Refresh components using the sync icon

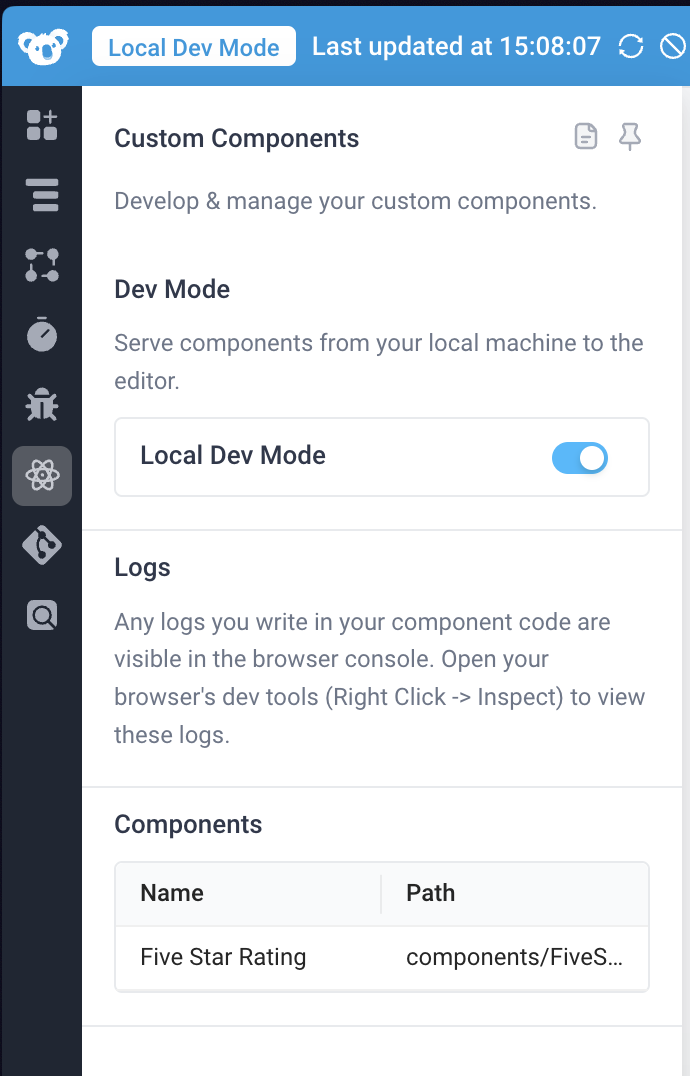(x=631, y=45)
